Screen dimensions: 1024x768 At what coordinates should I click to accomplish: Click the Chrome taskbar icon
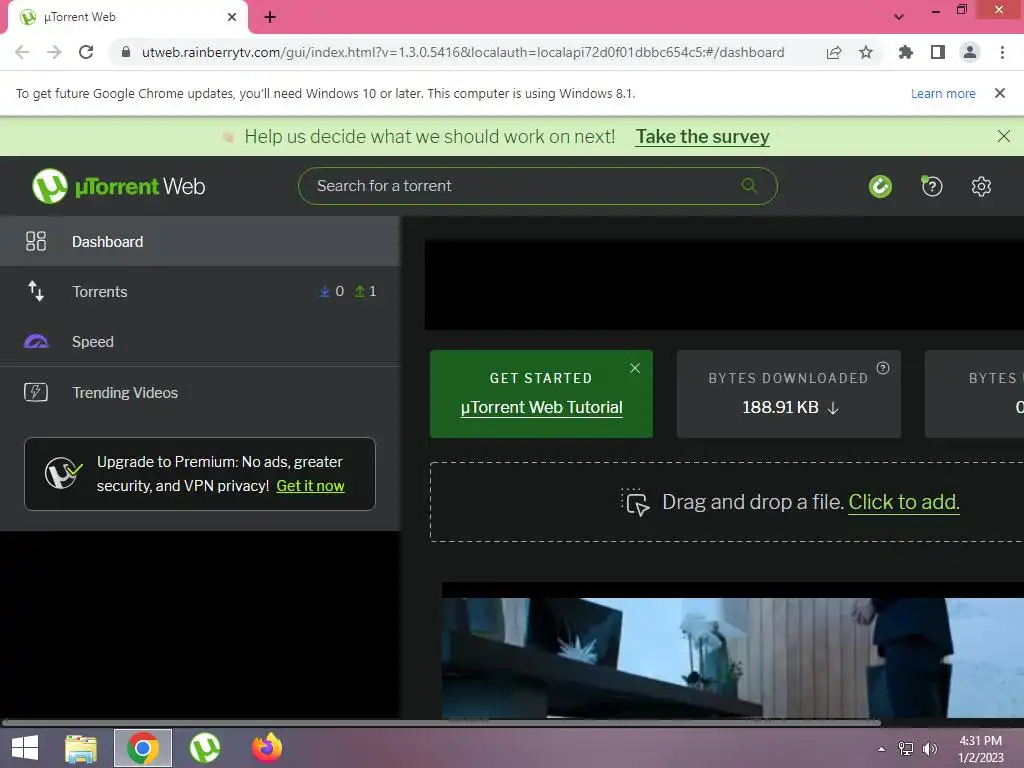[143, 748]
